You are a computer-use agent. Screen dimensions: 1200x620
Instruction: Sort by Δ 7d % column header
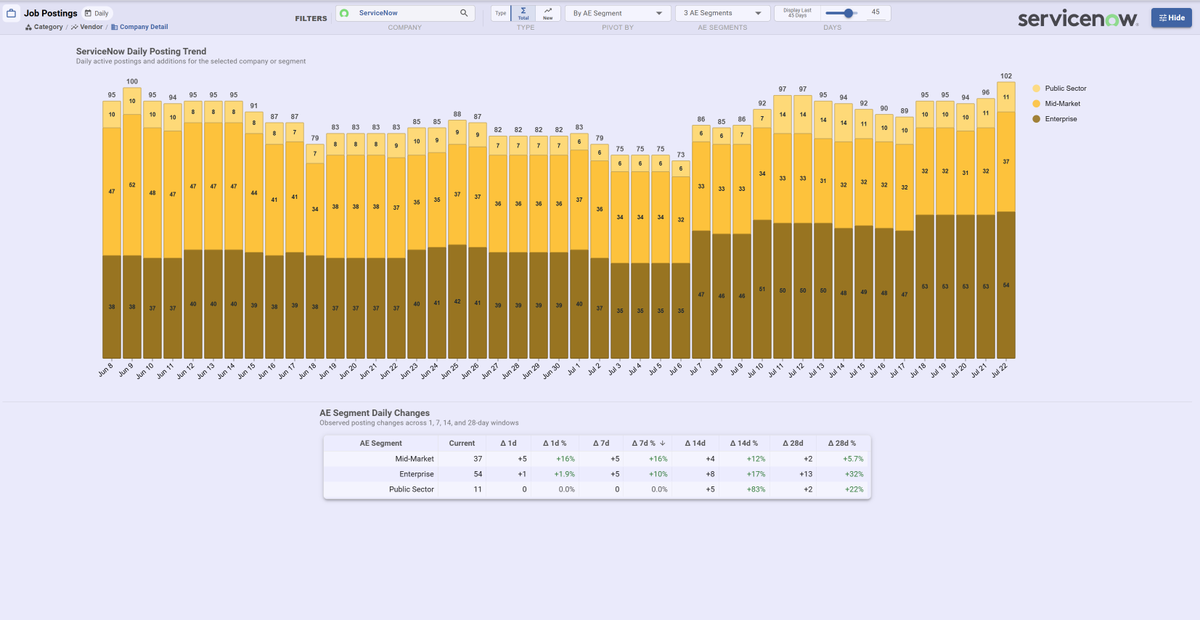(648, 443)
